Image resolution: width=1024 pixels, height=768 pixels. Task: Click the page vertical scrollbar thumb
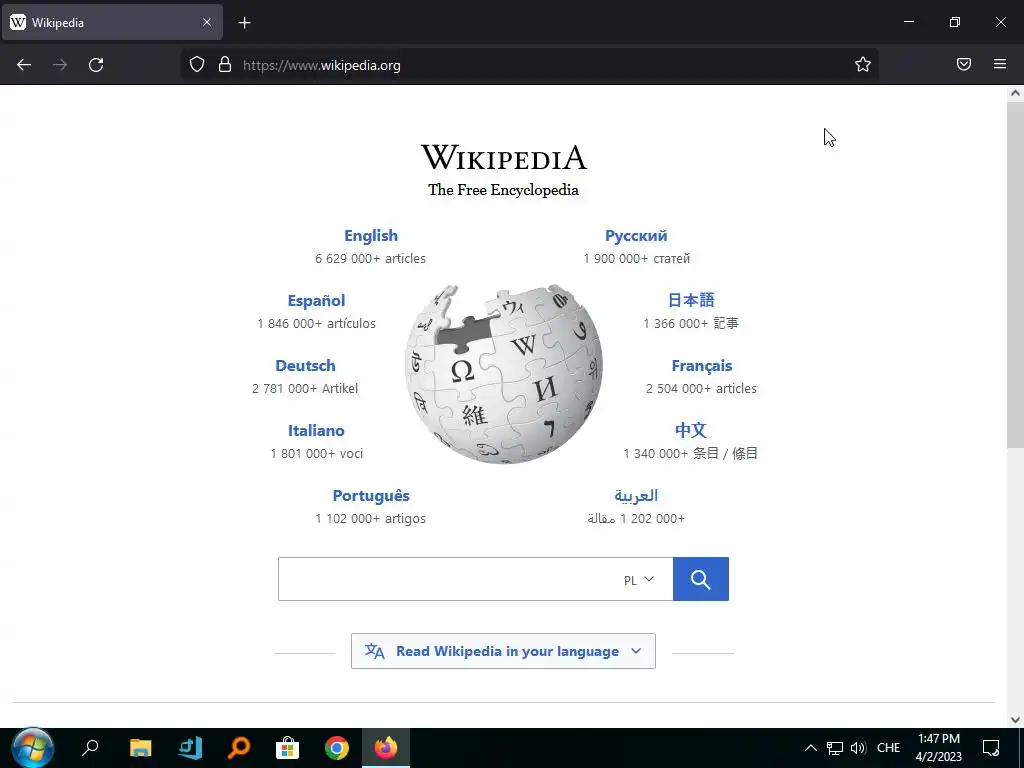1015,274
